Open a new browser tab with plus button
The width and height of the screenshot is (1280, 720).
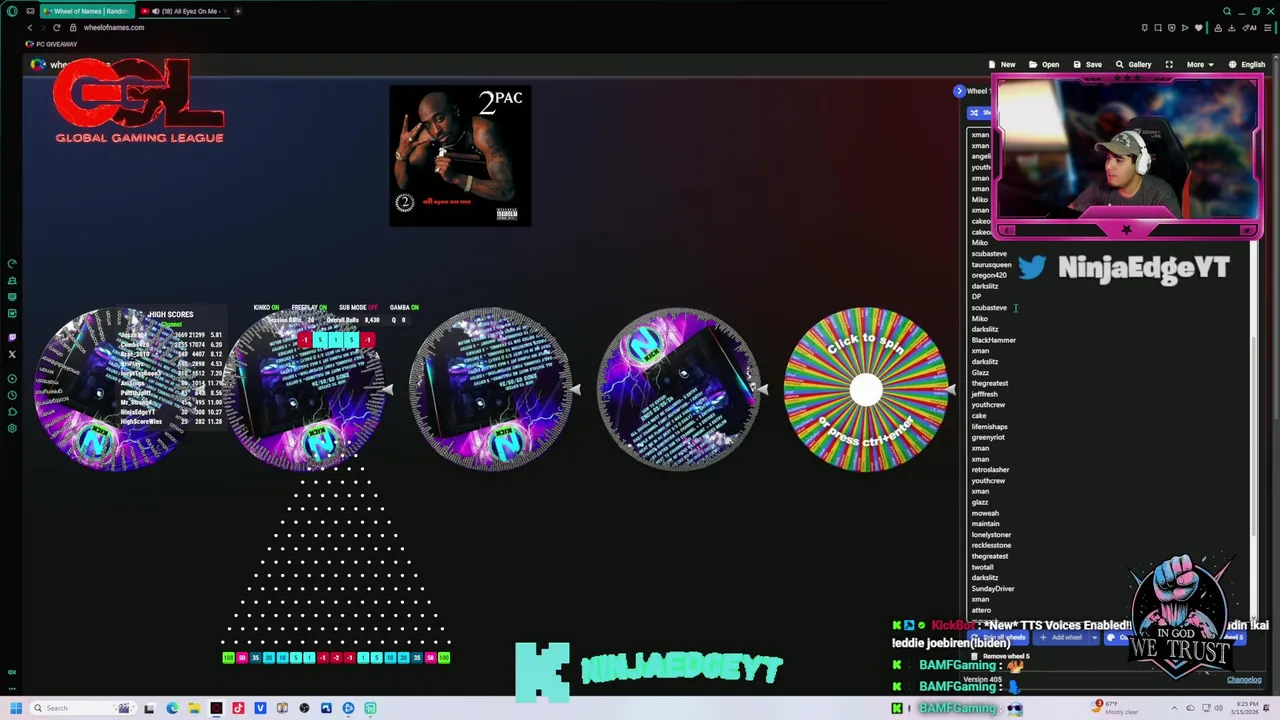click(x=238, y=11)
